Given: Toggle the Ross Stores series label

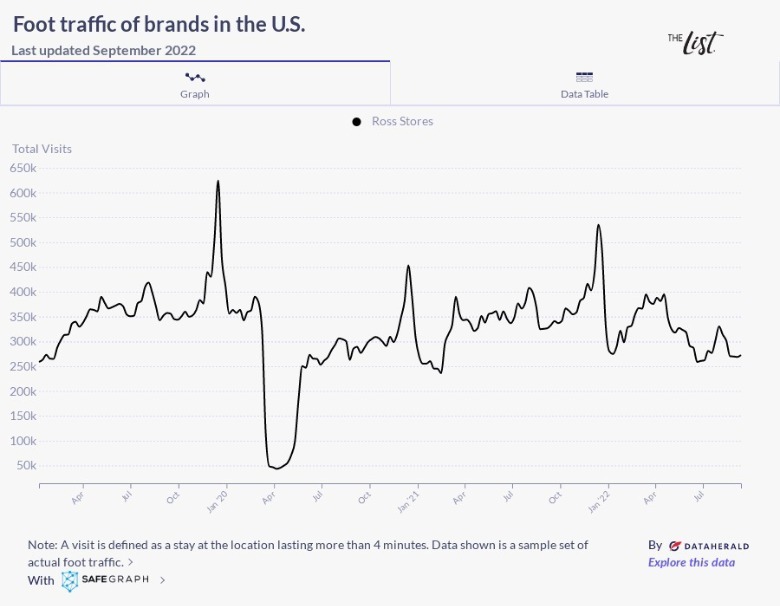Looking at the screenshot, I should click(402, 122).
